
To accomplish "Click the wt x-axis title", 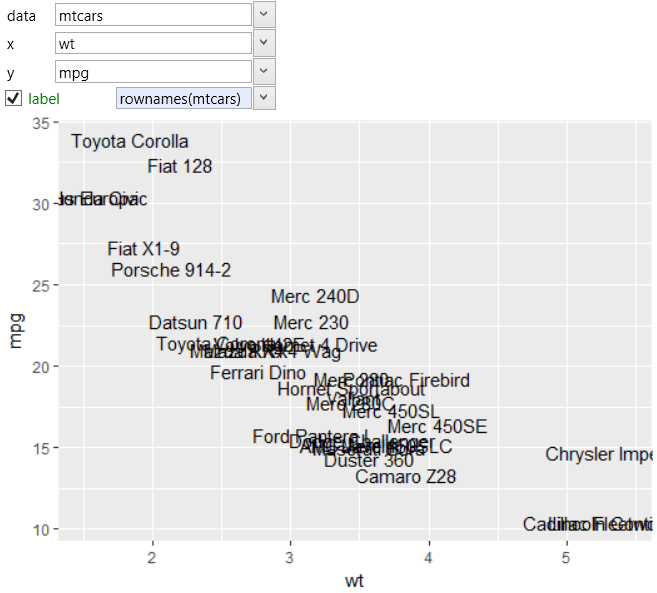I will pos(354,581).
